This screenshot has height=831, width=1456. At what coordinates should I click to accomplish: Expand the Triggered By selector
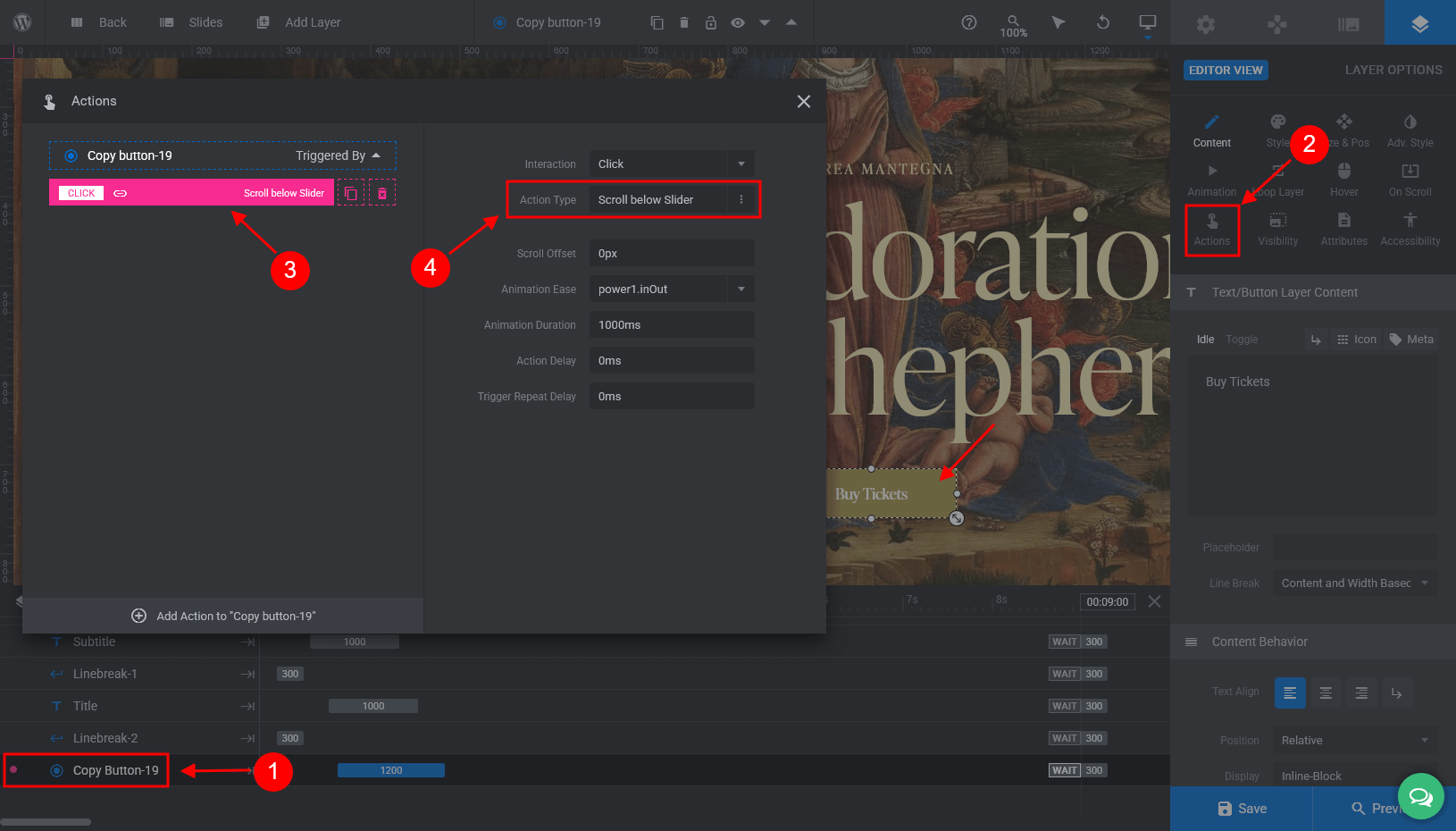(339, 155)
